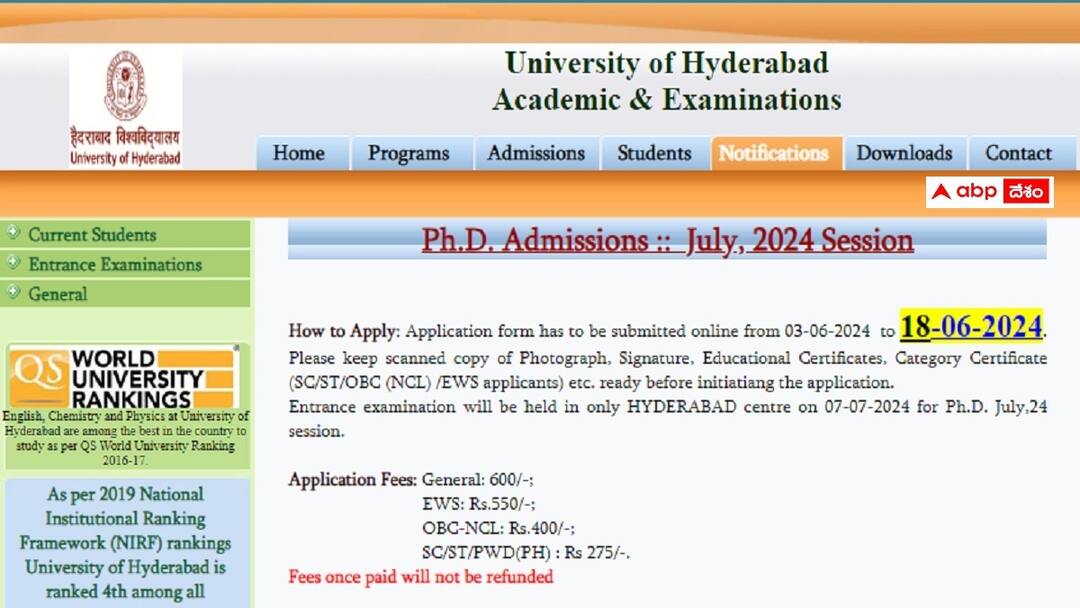Click the abp దేశం news channel logo
Image resolution: width=1080 pixels, height=608 pixels.
(x=990, y=192)
